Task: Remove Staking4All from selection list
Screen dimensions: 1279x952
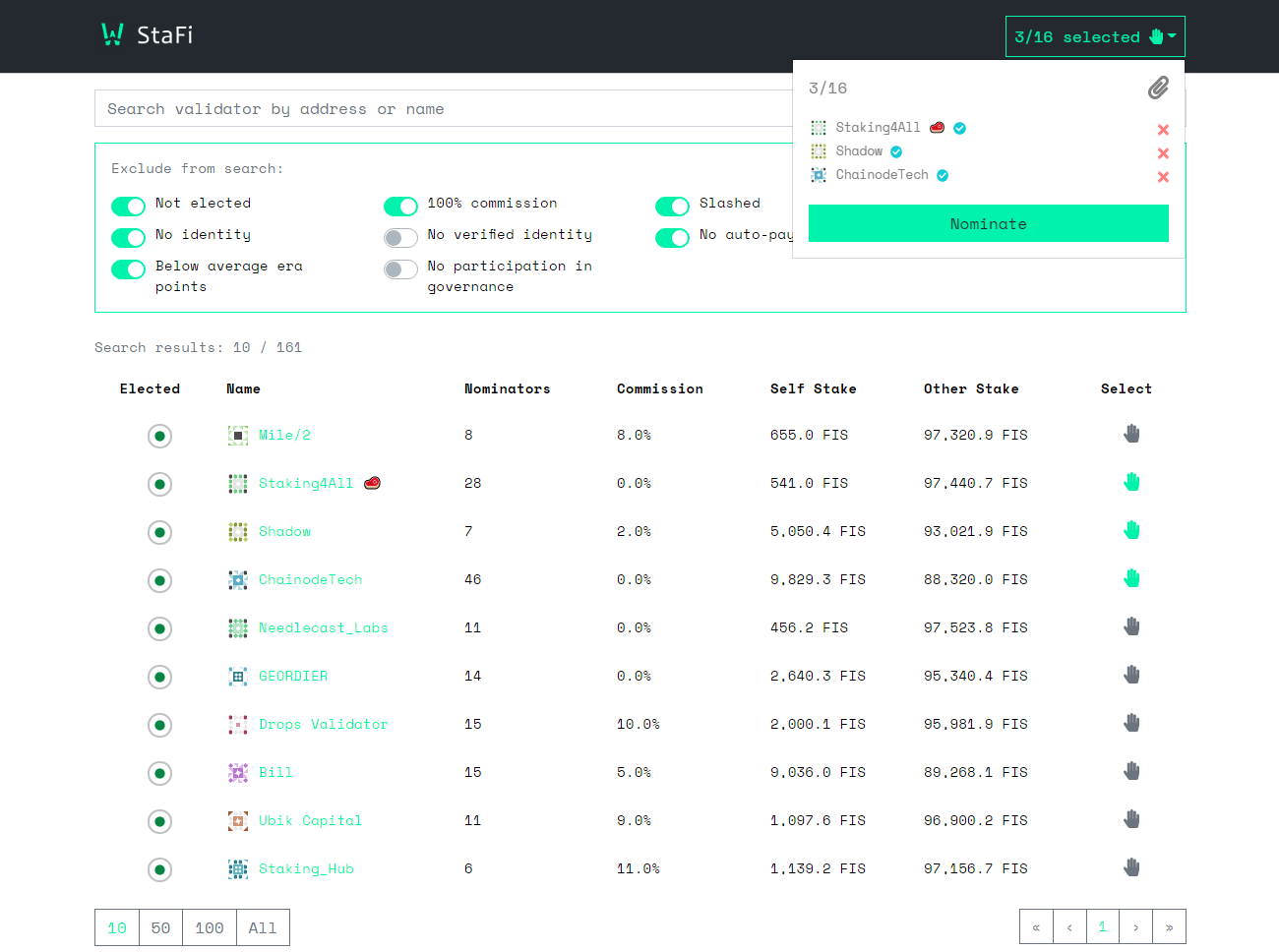Action: click(1163, 130)
